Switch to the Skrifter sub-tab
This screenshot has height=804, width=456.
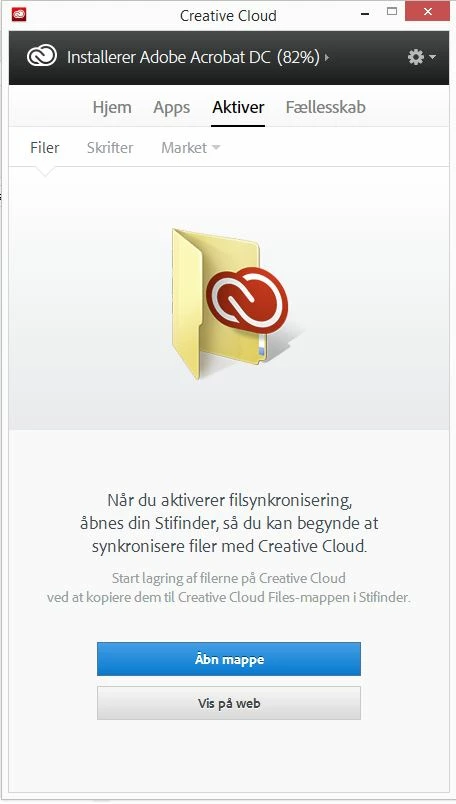(x=110, y=148)
